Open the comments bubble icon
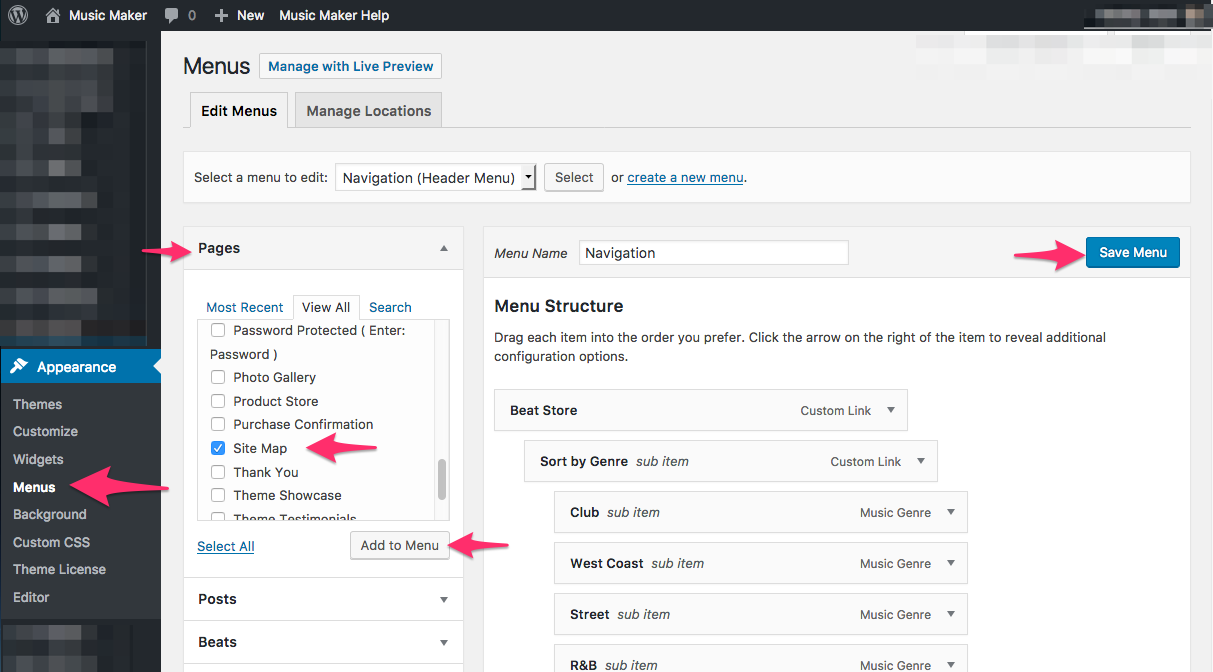 point(172,16)
